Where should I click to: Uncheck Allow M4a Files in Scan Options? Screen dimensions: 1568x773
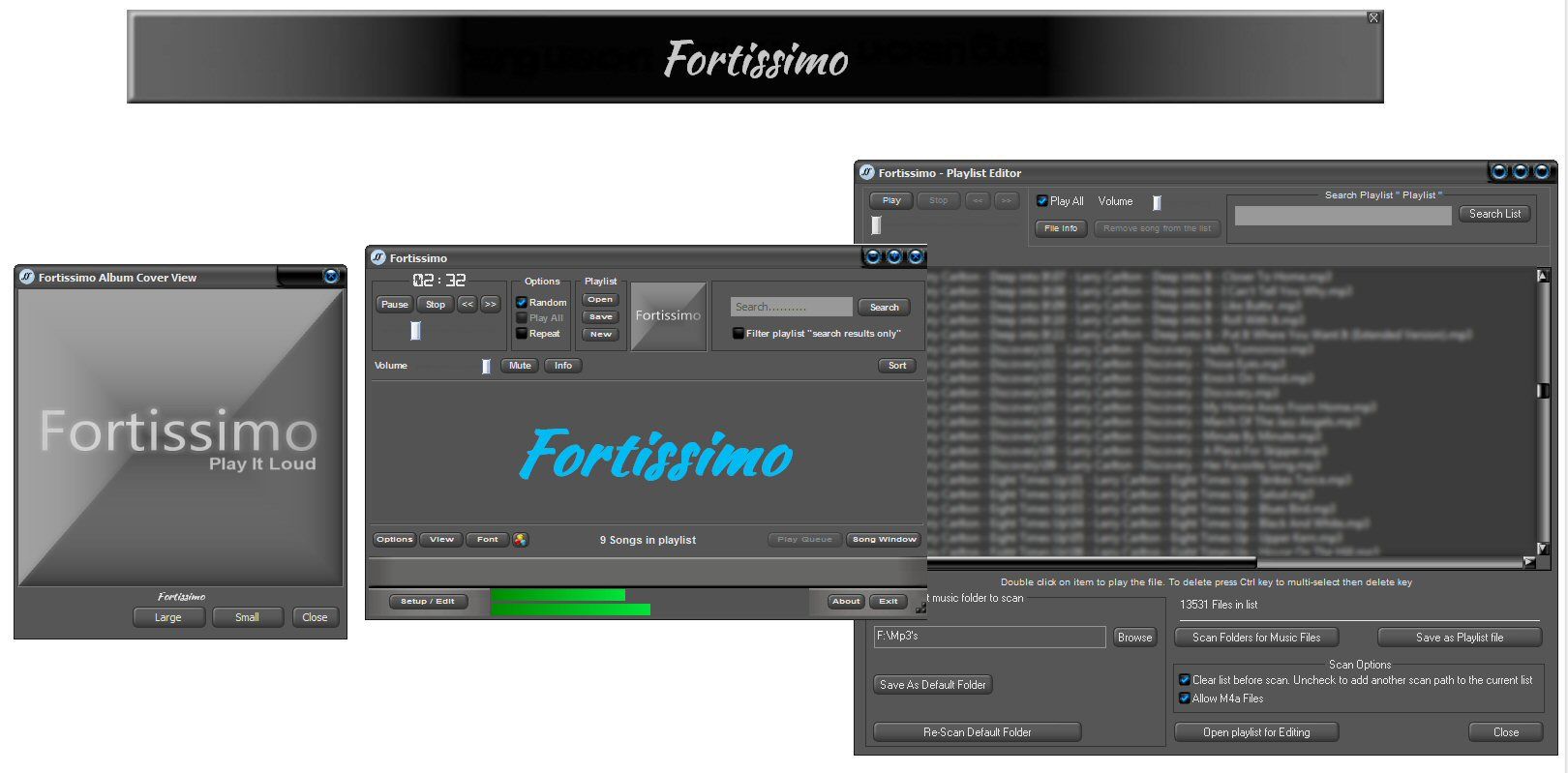(x=1184, y=699)
